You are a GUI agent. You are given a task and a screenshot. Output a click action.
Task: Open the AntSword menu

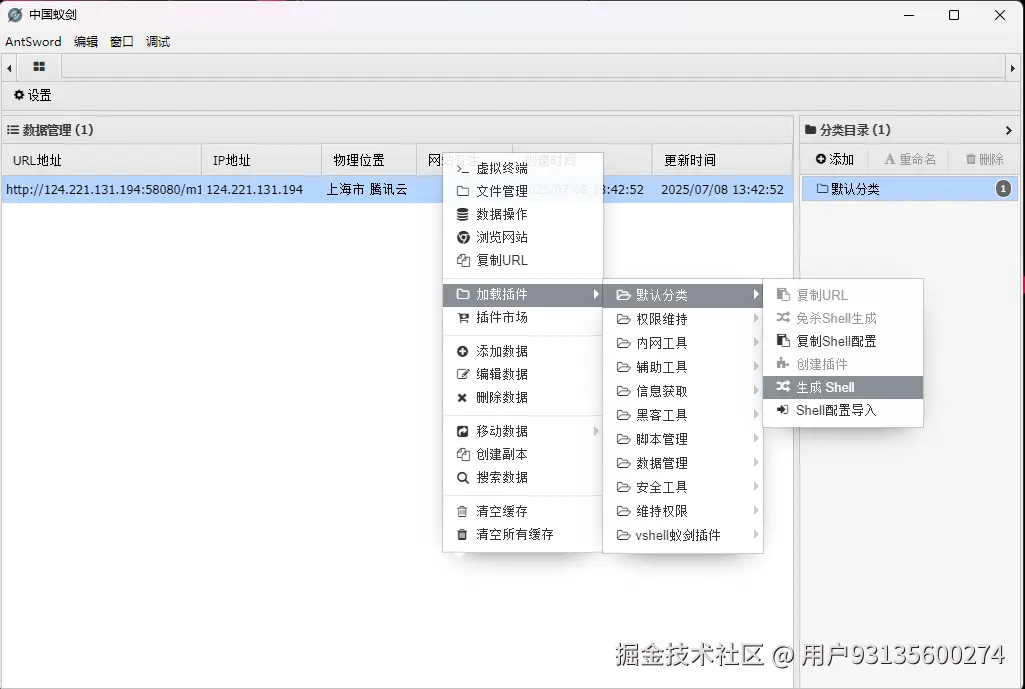tap(33, 42)
